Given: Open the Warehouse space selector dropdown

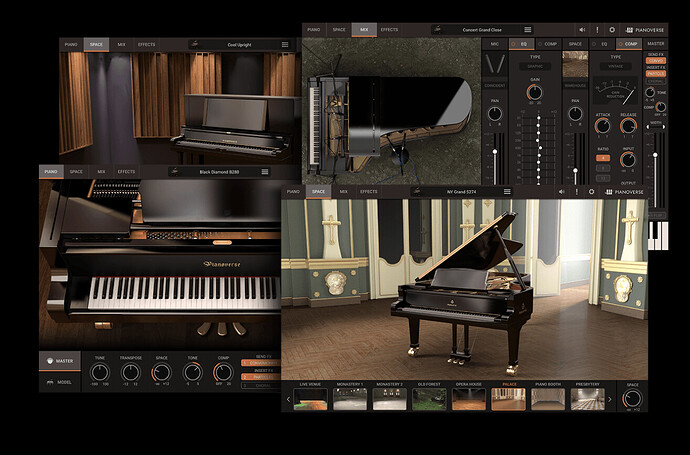Looking at the screenshot, I should [575, 85].
